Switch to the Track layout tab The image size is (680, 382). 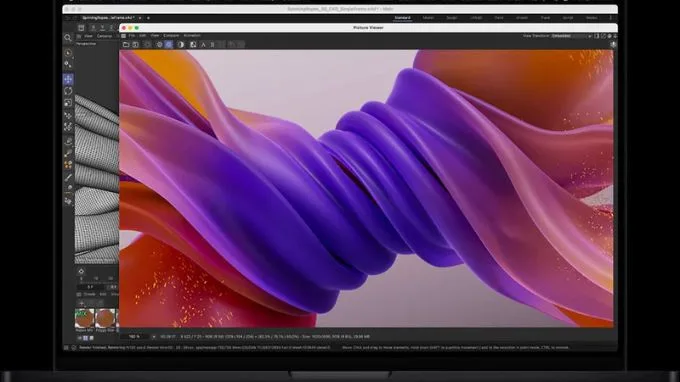point(545,18)
